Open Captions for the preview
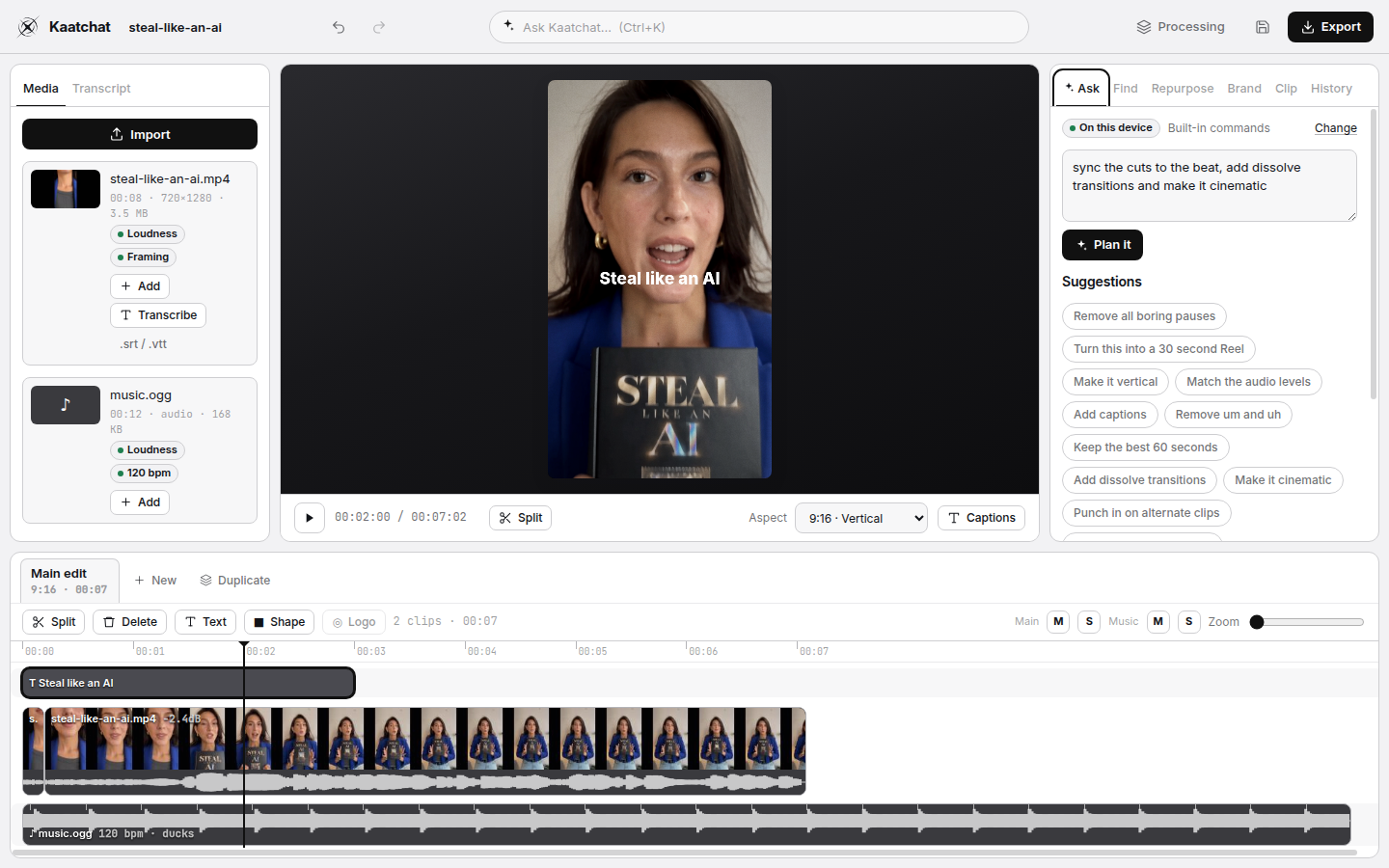The width and height of the screenshot is (1389, 868). (x=981, y=518)
